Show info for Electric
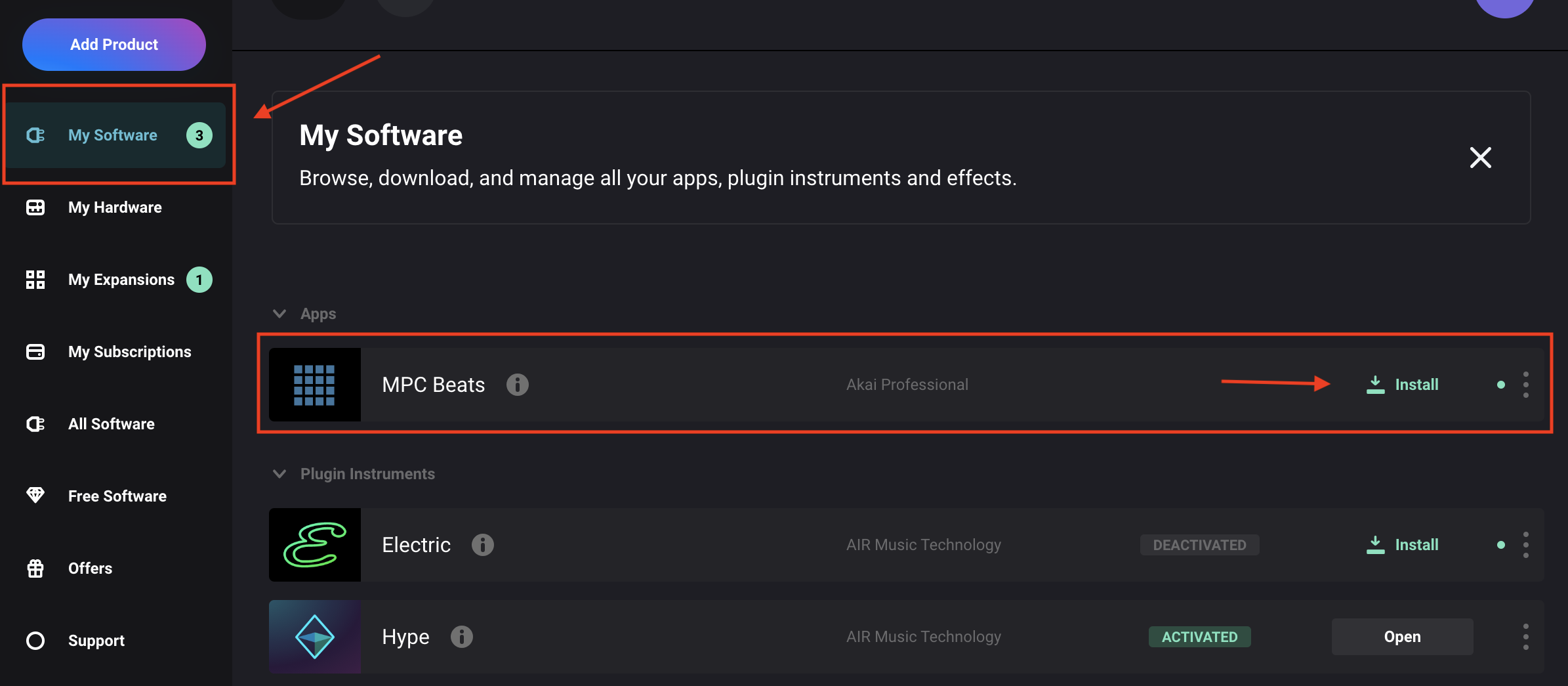1568x686 pixels. pos(483,545)
